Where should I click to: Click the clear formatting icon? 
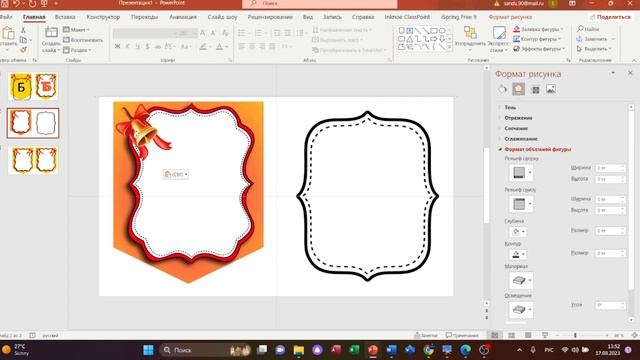(x=225, y=33)
